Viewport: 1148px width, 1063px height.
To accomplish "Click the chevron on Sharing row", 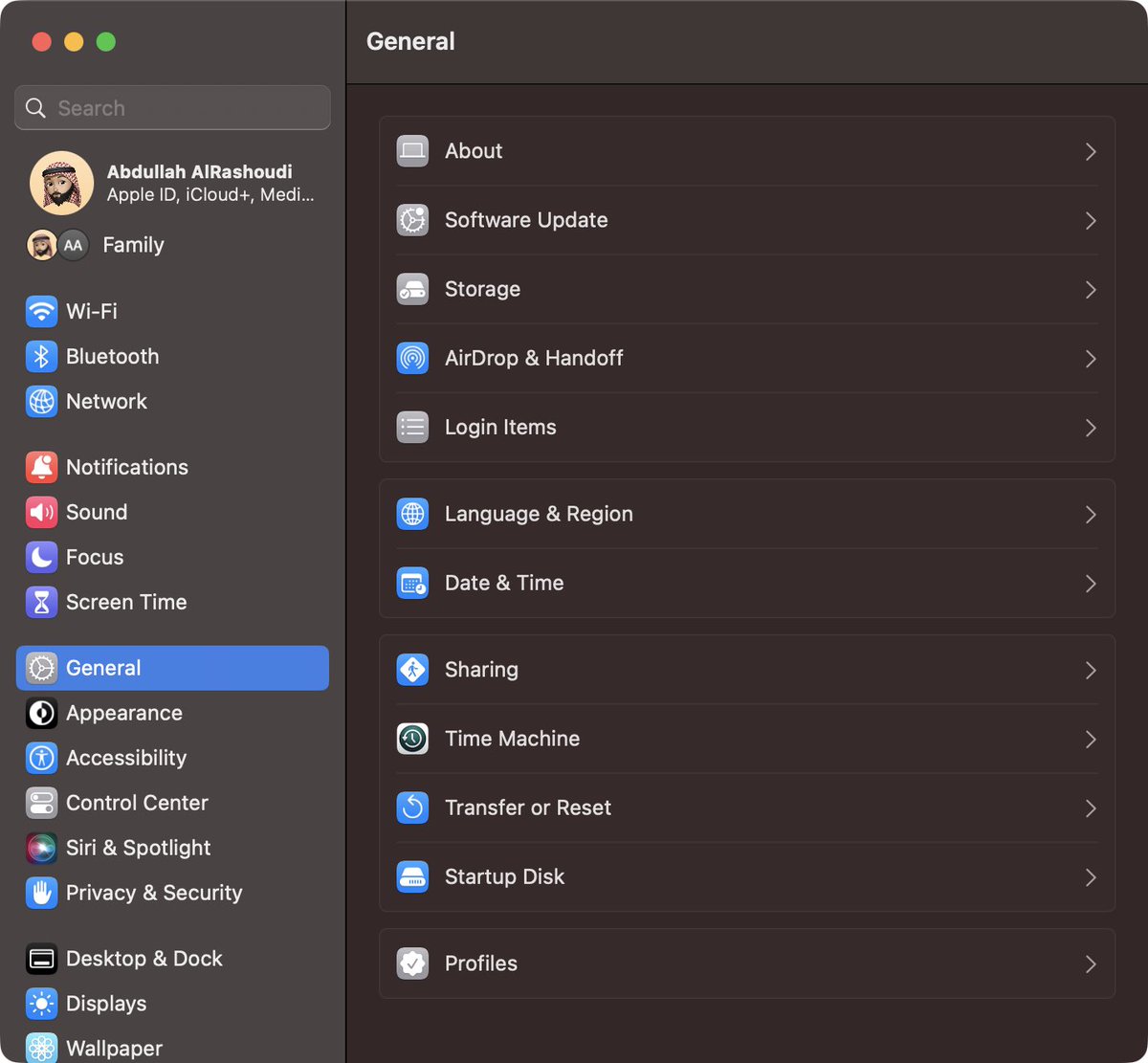I will point(1091,670).
